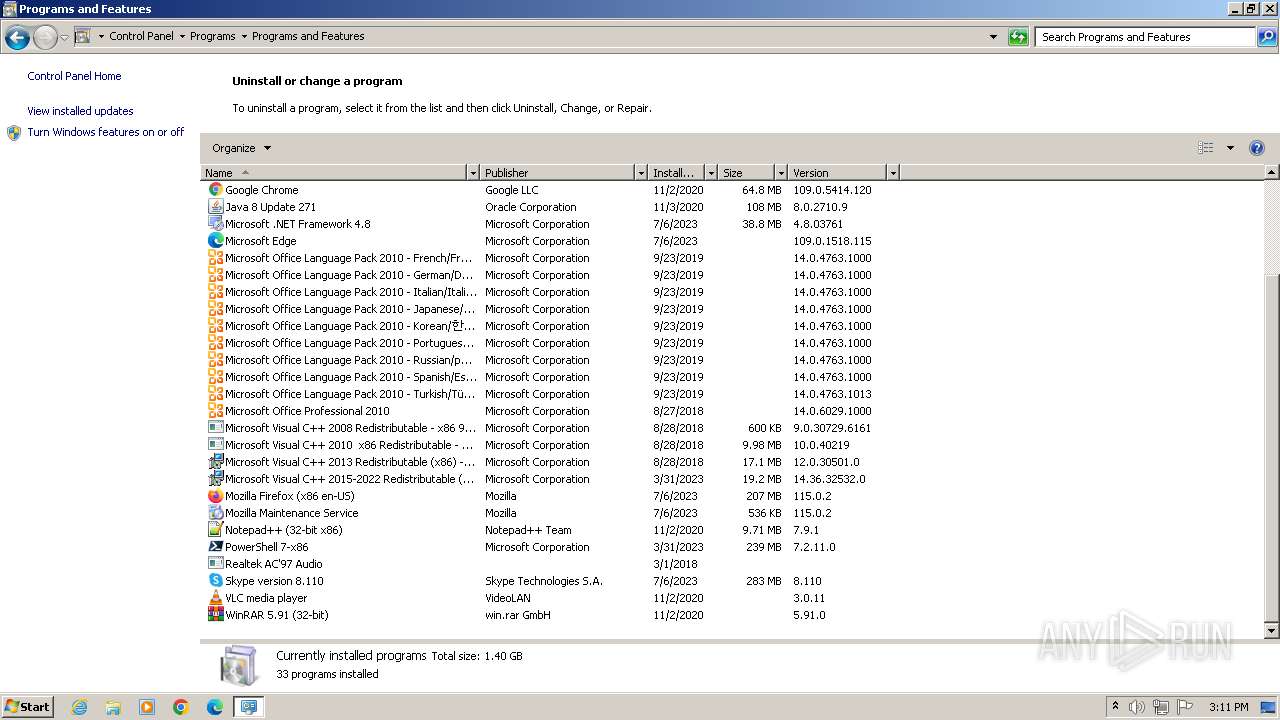Click the list scrollbar up arrow
This screenshot has height=720, width=1280.
[1272, 173]
